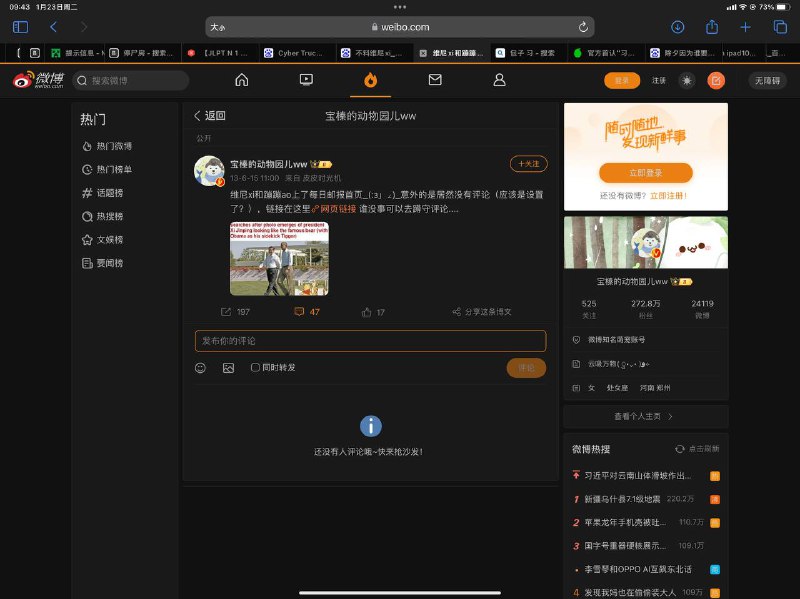Insert an emoji into the comment box
This screenshot has height=599, width=800.
coord(199,368)
